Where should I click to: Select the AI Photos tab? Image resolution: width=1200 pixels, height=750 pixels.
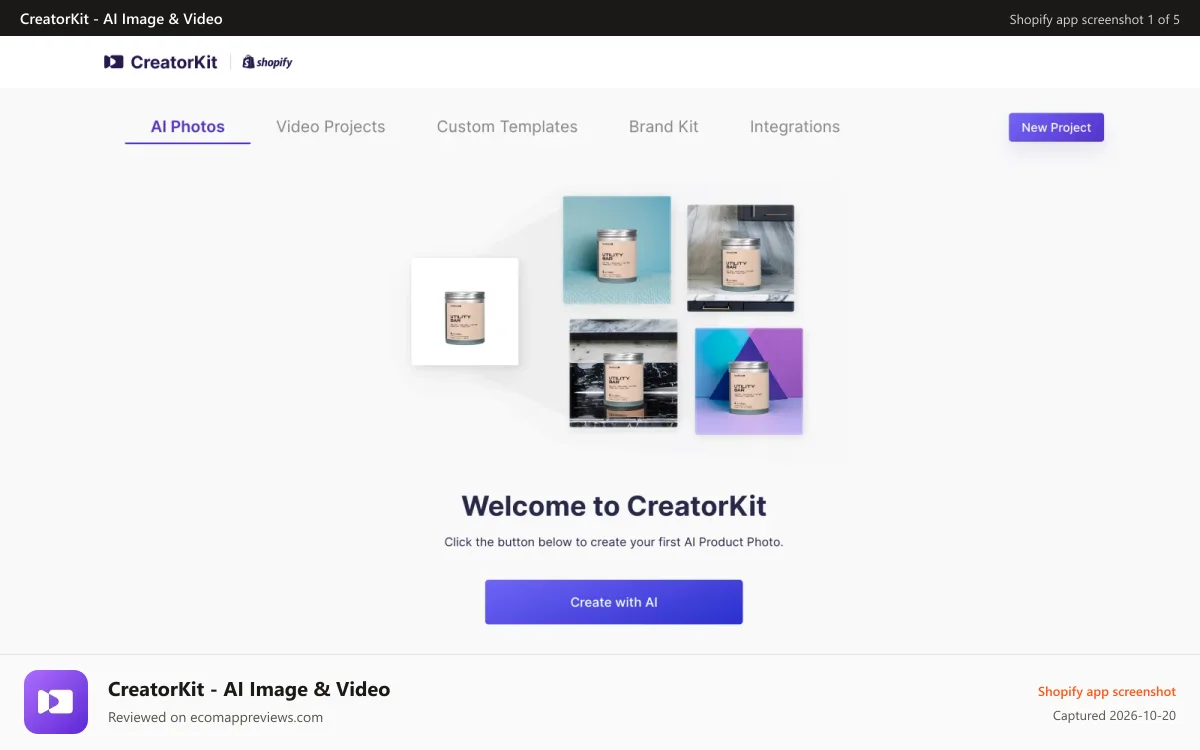(x=188, y=127)
